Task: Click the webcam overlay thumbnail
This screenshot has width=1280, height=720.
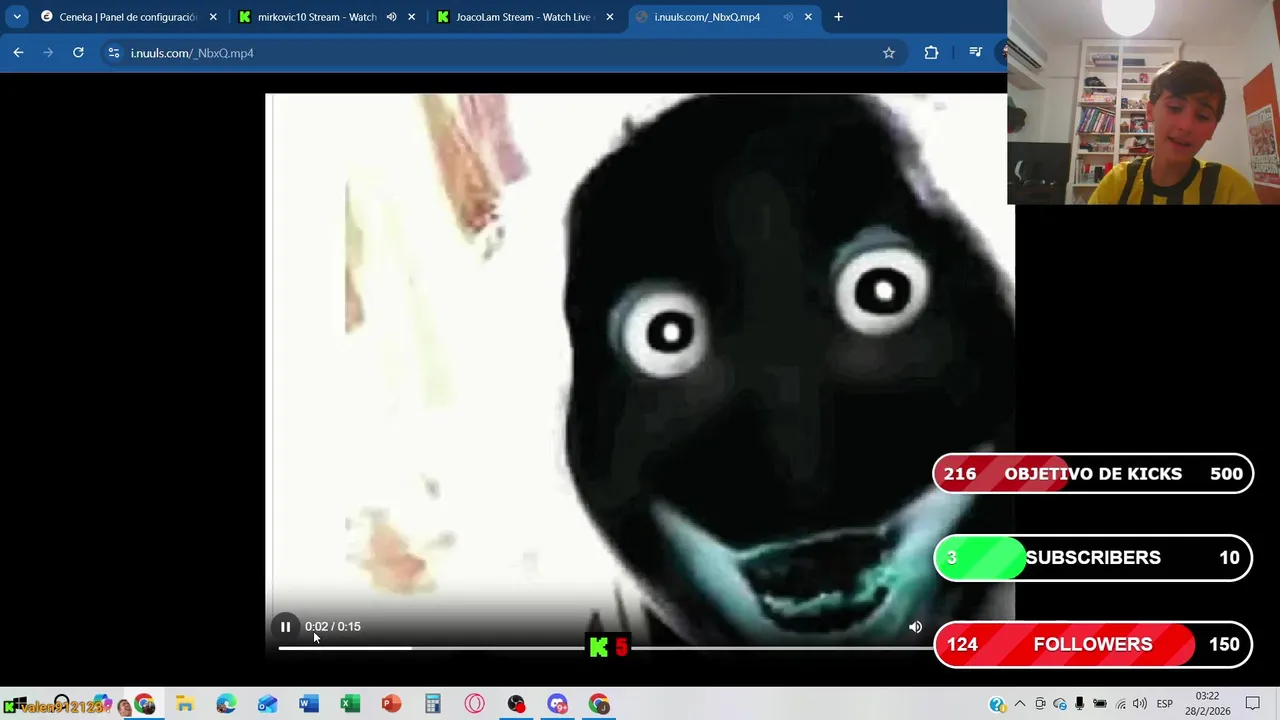Action: click(x=1143, y=102)
